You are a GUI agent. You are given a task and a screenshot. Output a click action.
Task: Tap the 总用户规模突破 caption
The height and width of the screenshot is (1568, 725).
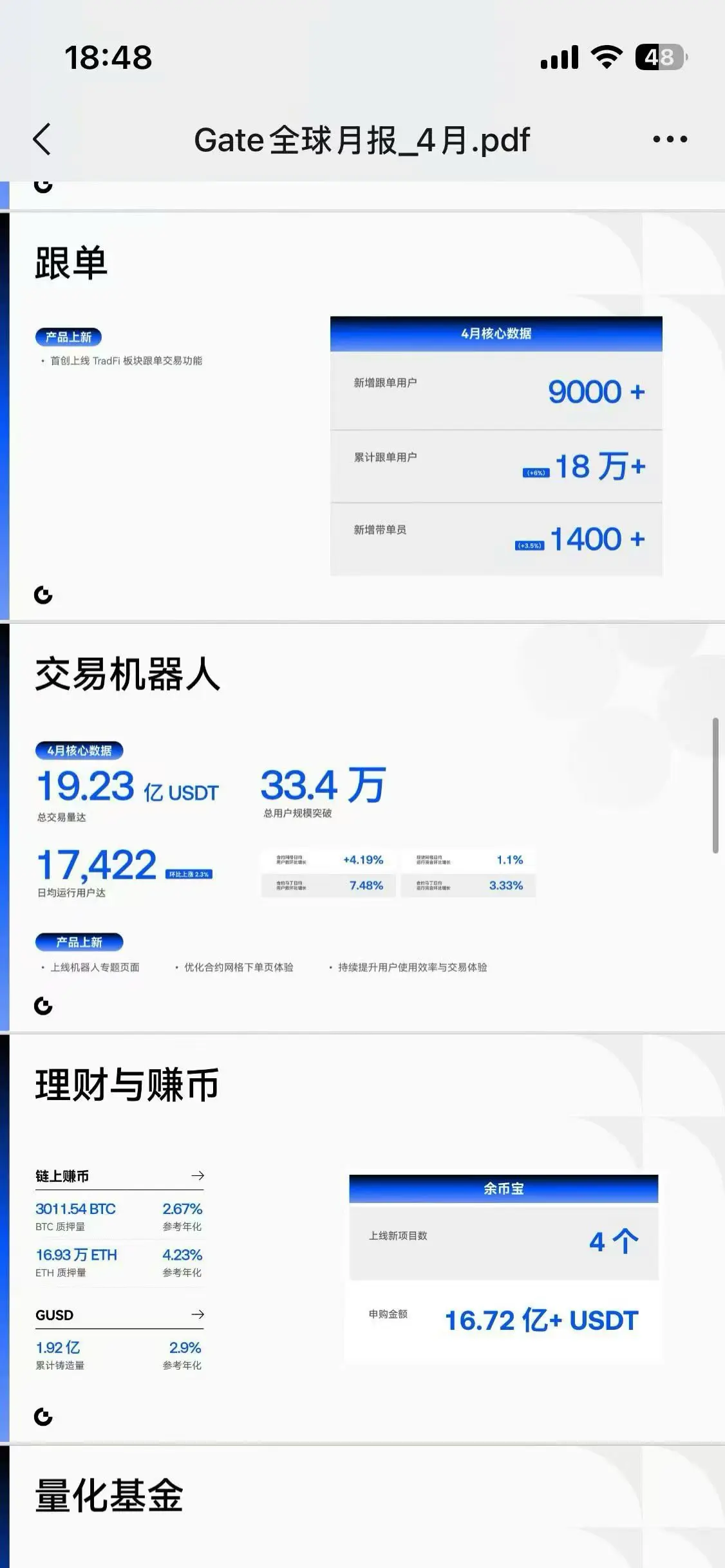(x=297, y=813)
